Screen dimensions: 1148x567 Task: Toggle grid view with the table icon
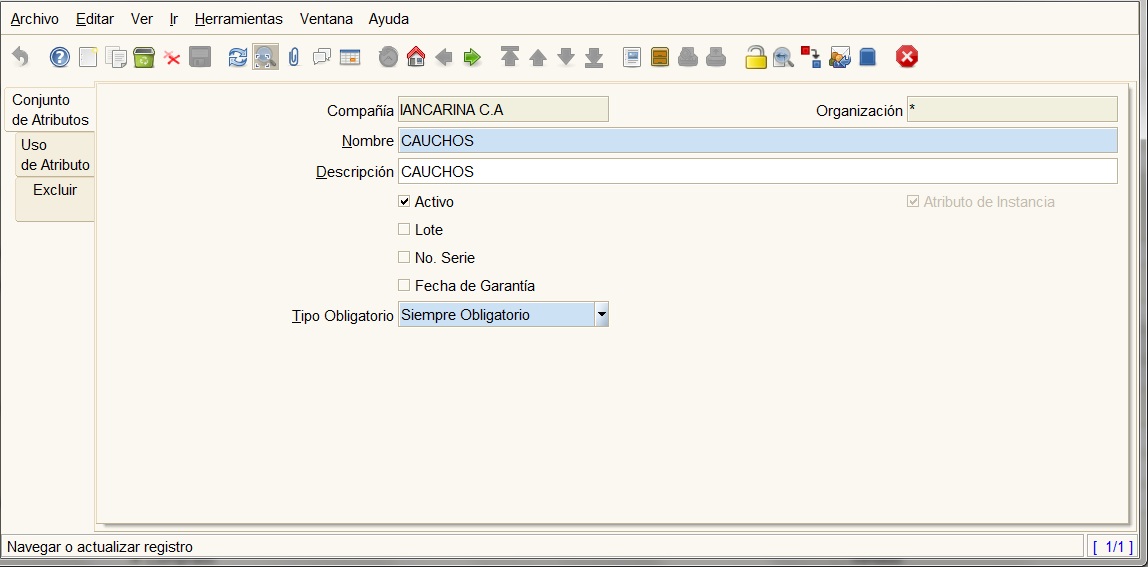[350, 56]
